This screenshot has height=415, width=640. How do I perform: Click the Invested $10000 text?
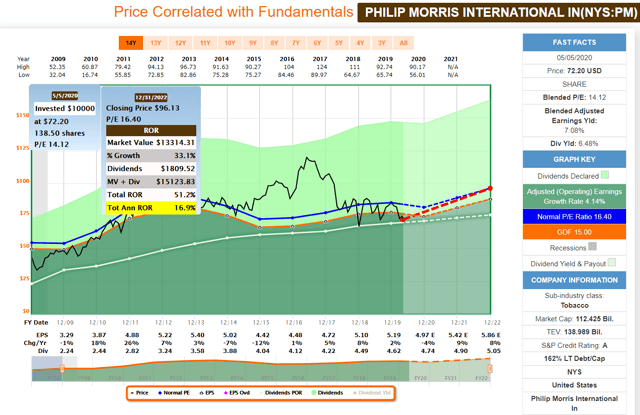tap(65, 109)
